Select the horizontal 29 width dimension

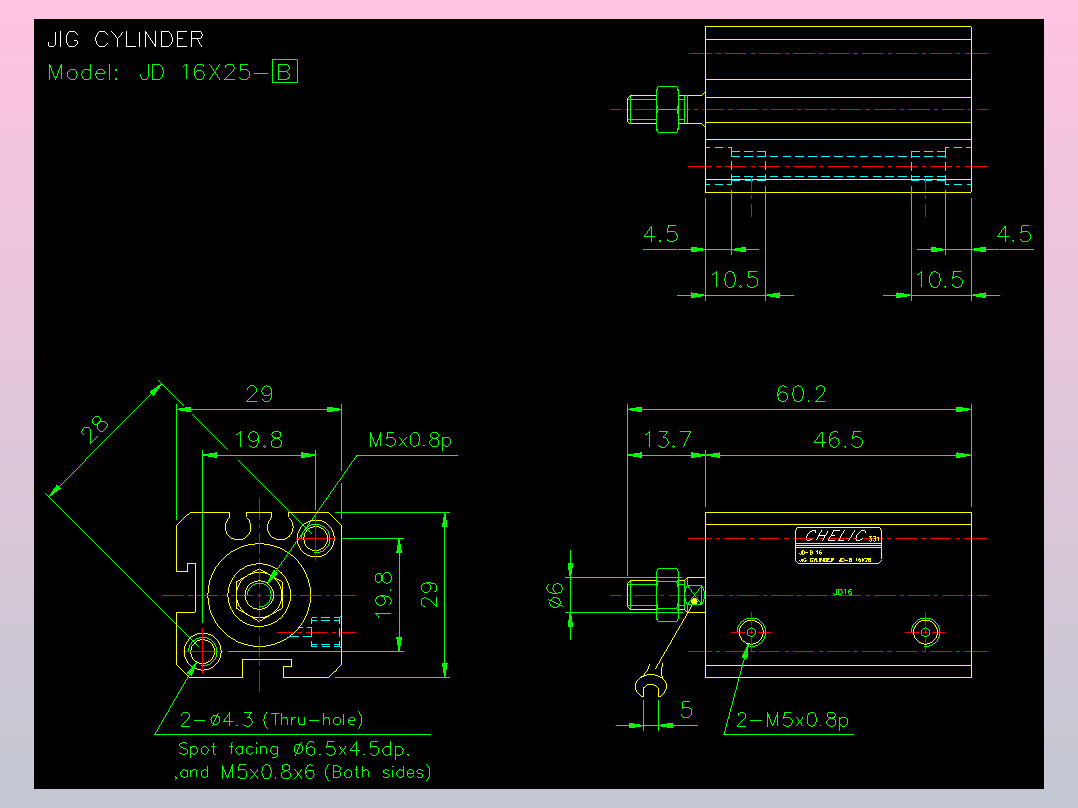[259, 394]
